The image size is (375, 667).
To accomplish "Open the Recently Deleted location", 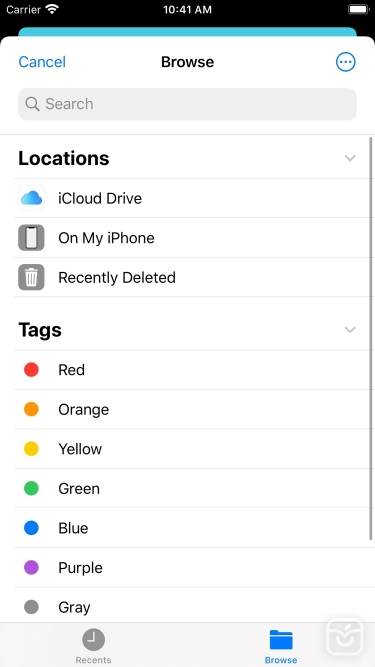I will (193, 277).
